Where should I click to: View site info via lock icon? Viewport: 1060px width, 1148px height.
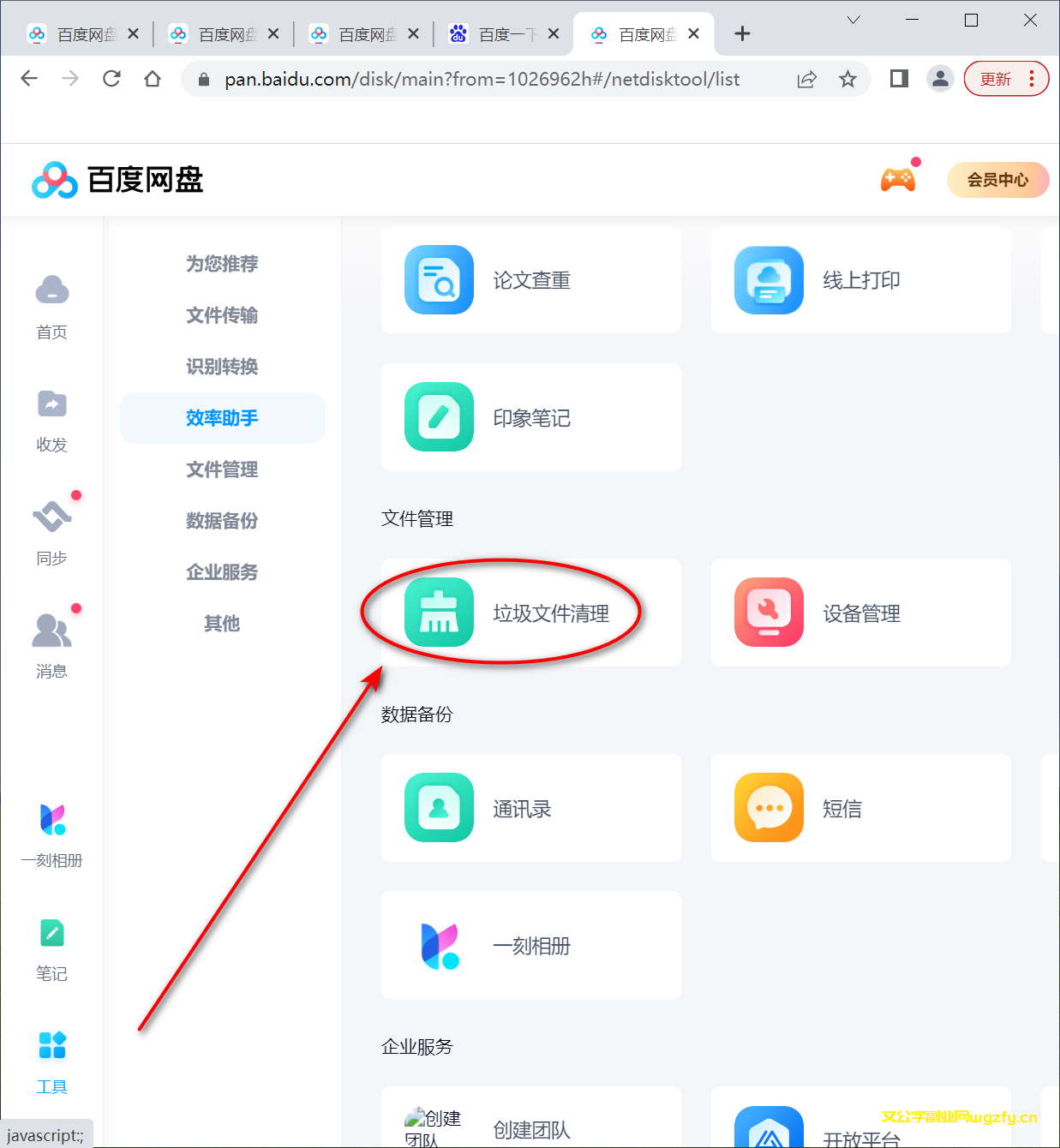pos(203,79)
